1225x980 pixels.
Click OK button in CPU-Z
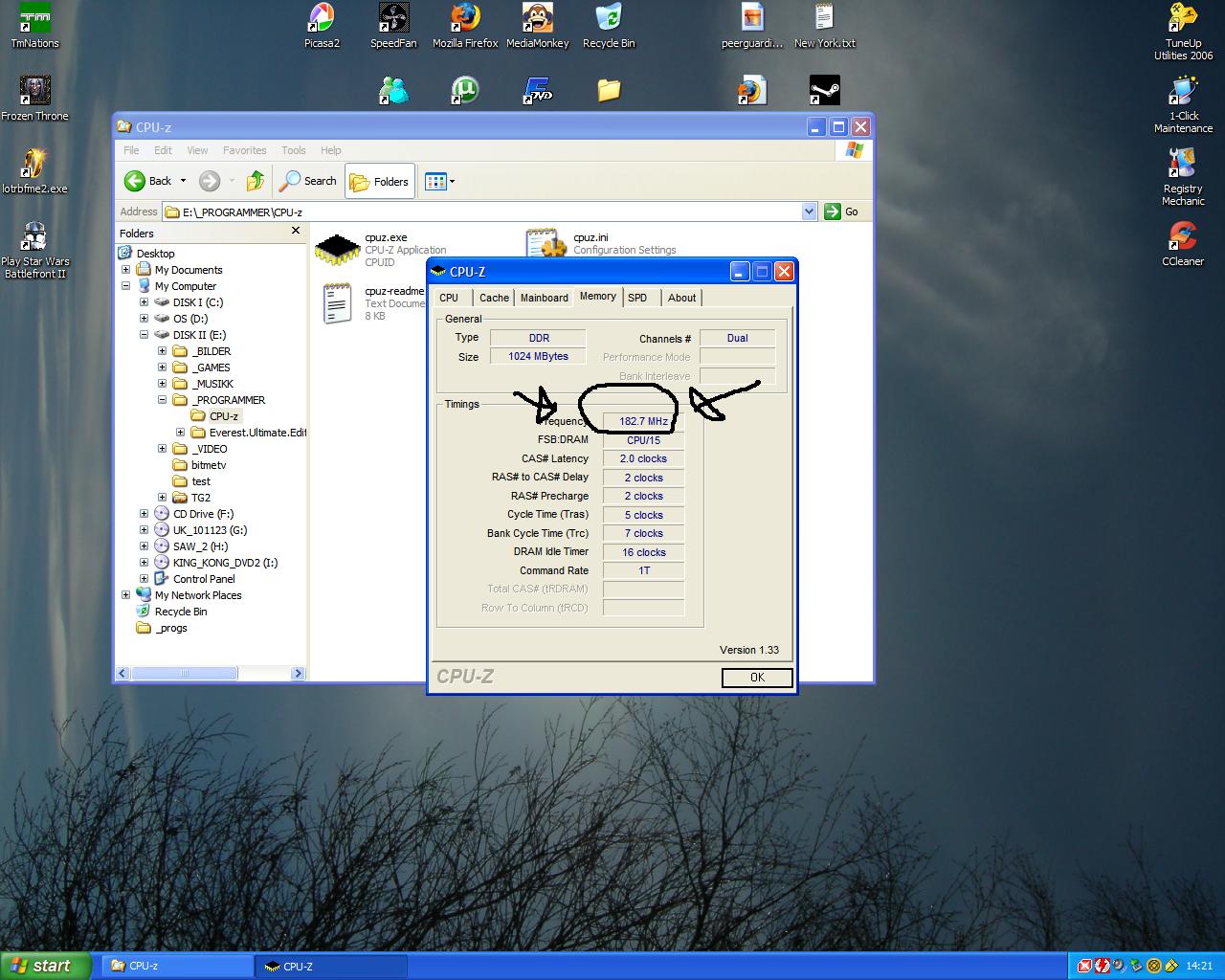(x=757, y=678)
